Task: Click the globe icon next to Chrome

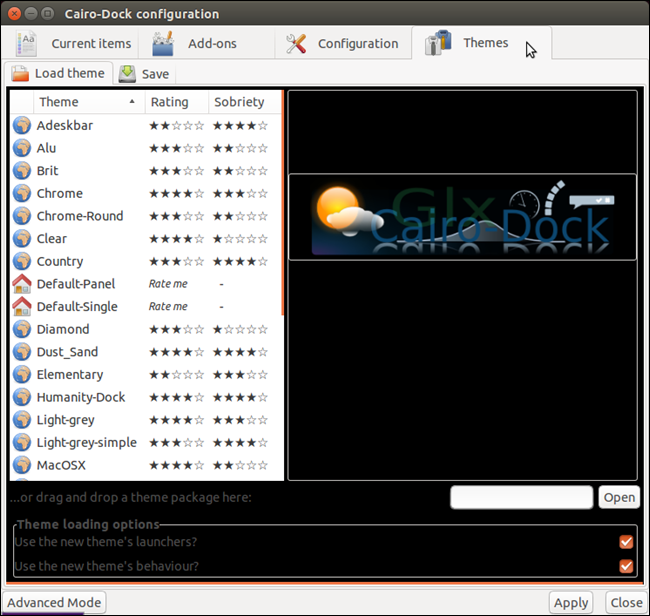Action: (22, 193)
